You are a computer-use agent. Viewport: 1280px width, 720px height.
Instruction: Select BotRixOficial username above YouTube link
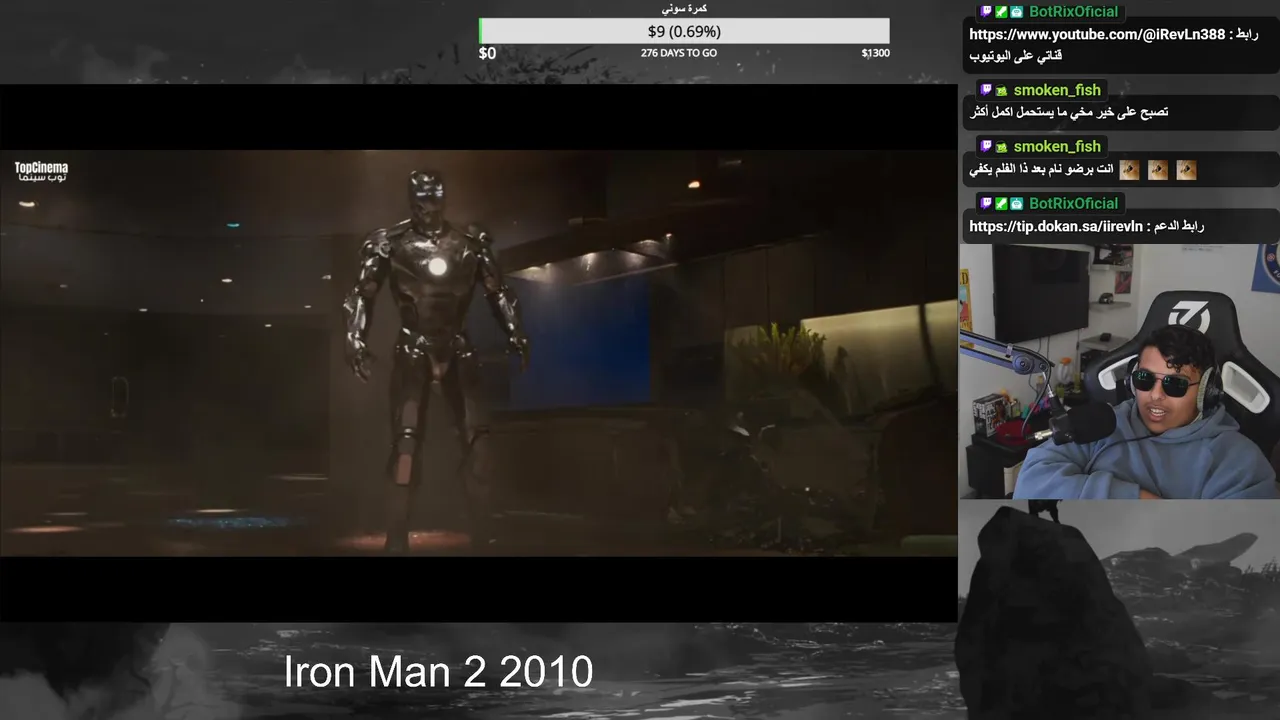point(1073,12)
